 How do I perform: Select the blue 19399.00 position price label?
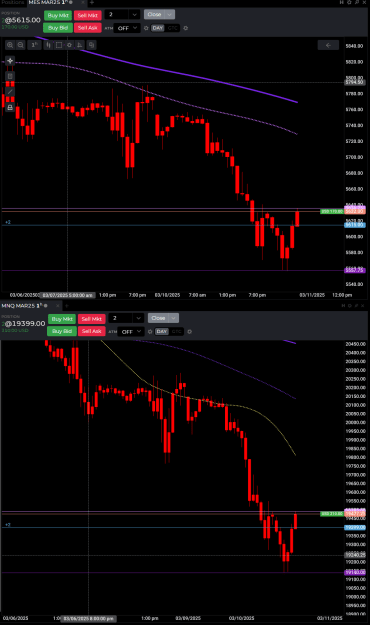354,527
